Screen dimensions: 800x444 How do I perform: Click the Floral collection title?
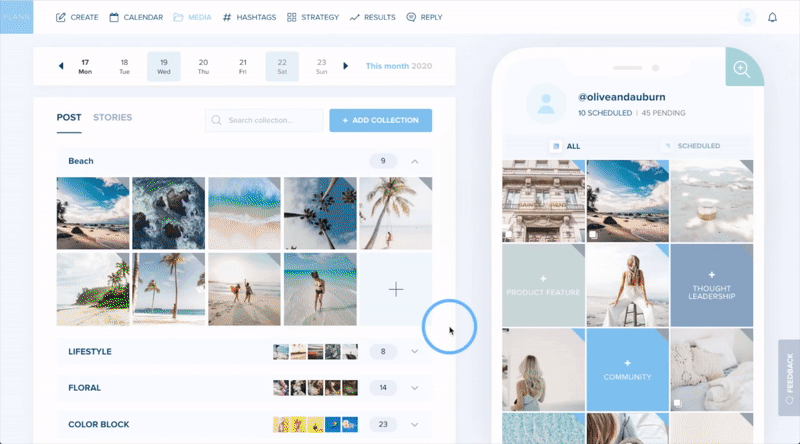click(85, 388)
